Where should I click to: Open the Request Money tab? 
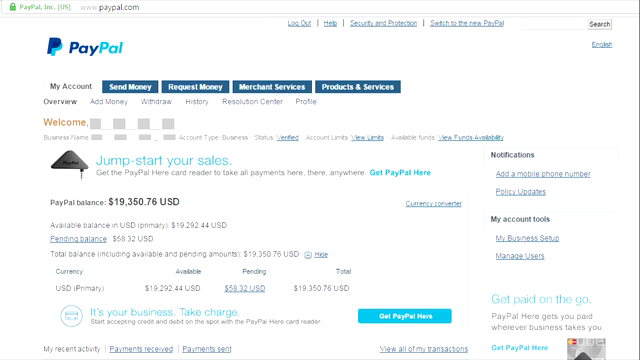(x=195, y=87)
